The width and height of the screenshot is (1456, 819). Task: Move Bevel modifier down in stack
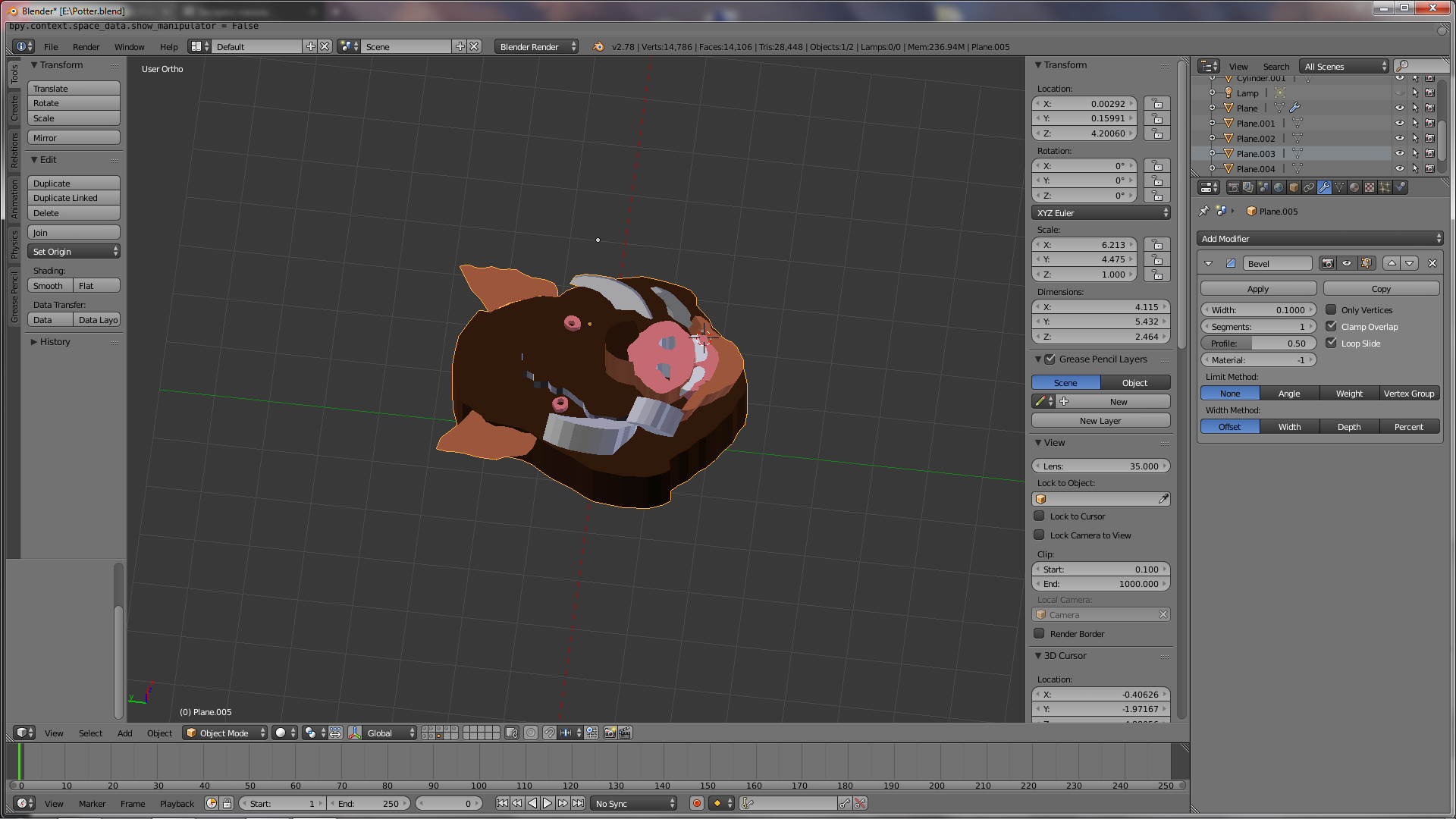[1410, 263]
